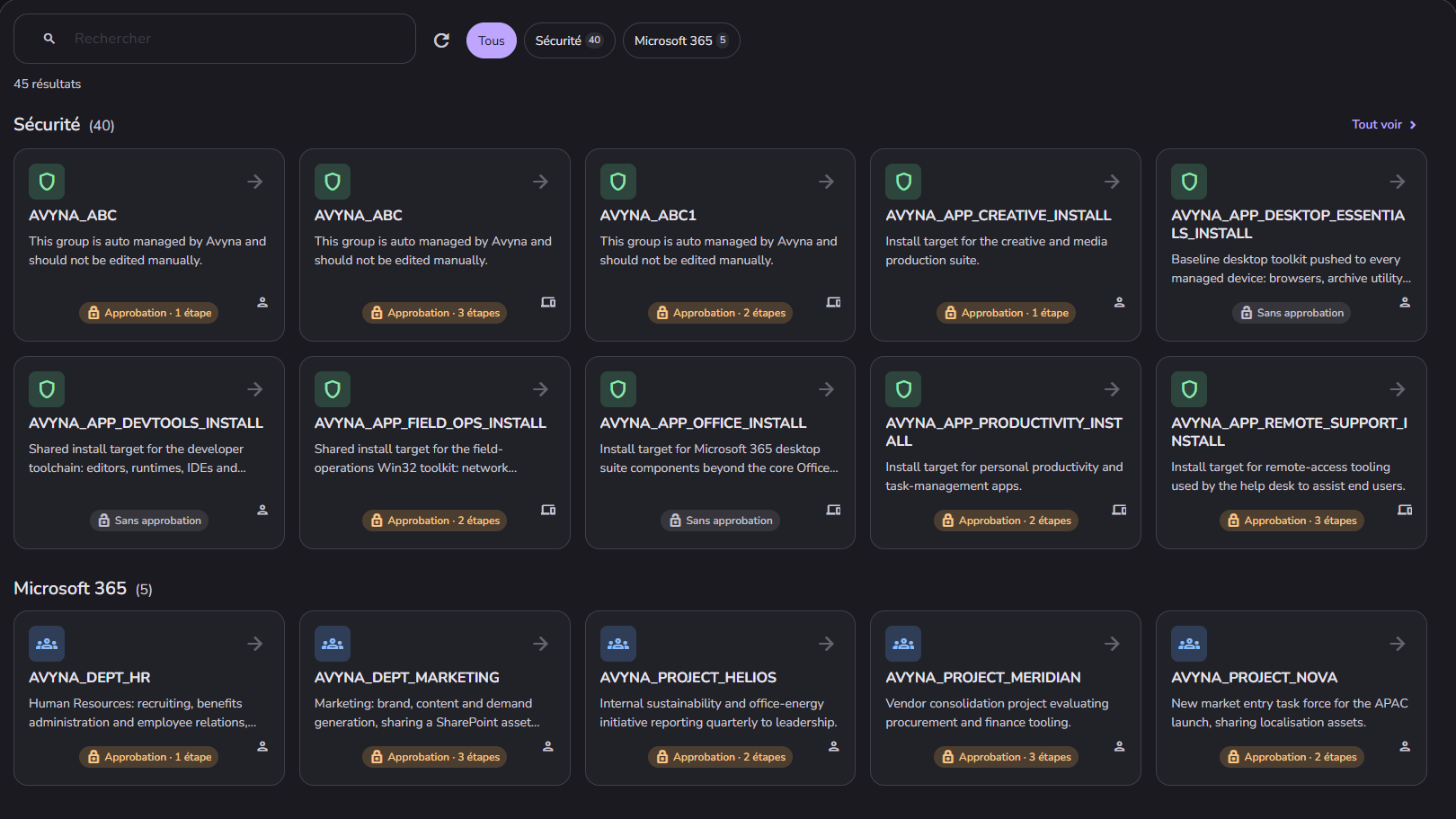Click the device icon on AVYNA_ABC1 card
Viewport: 1456px width, 819px height.
[833, 302]
